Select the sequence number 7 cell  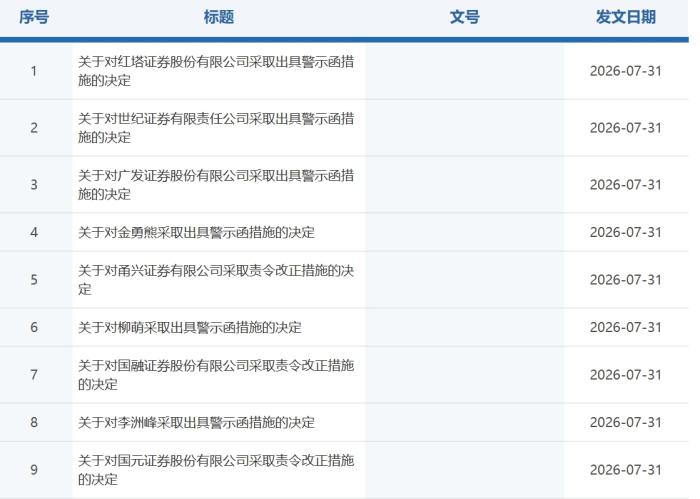pos(34,375)
